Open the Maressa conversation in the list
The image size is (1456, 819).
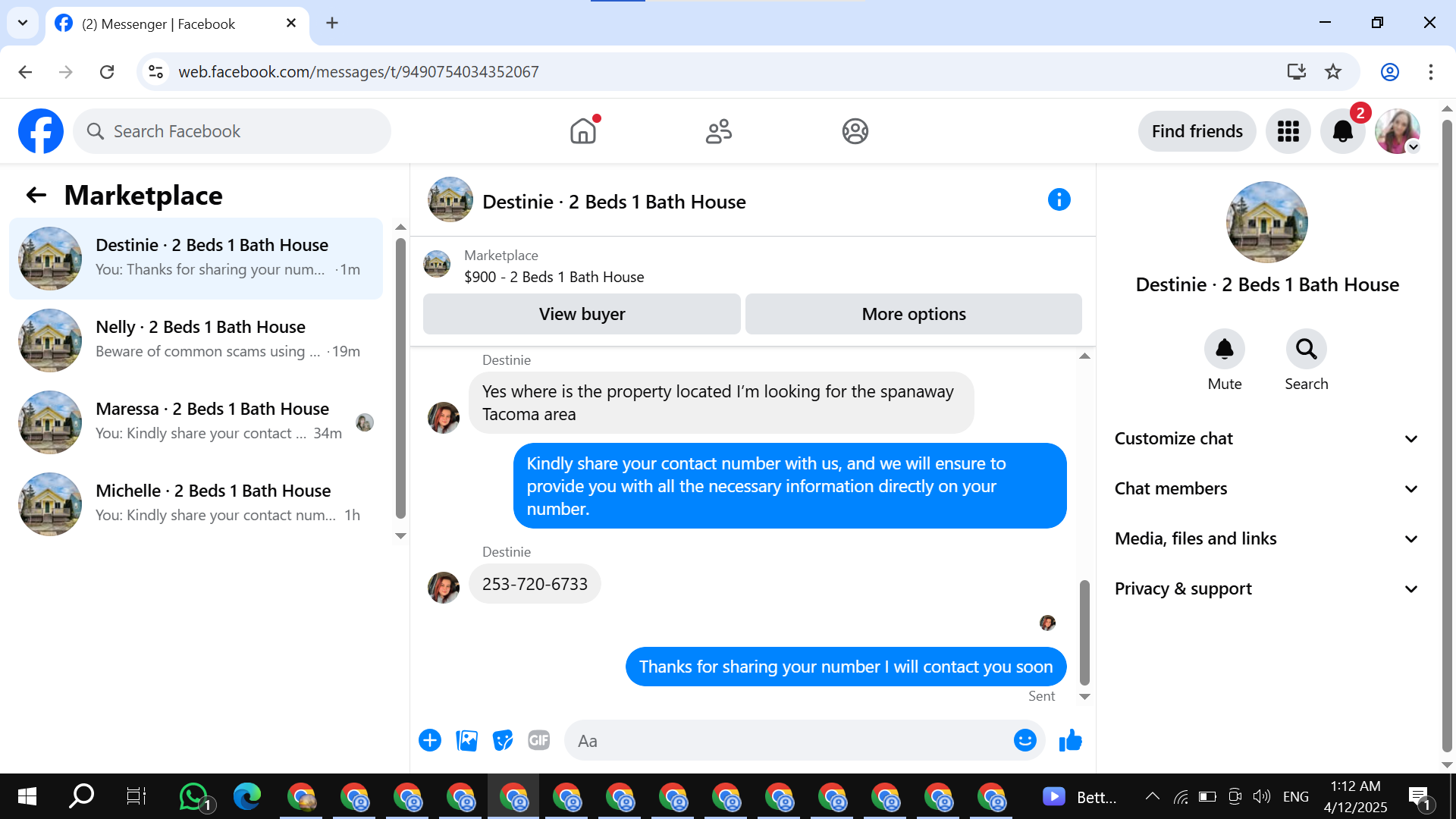[196, 422]
